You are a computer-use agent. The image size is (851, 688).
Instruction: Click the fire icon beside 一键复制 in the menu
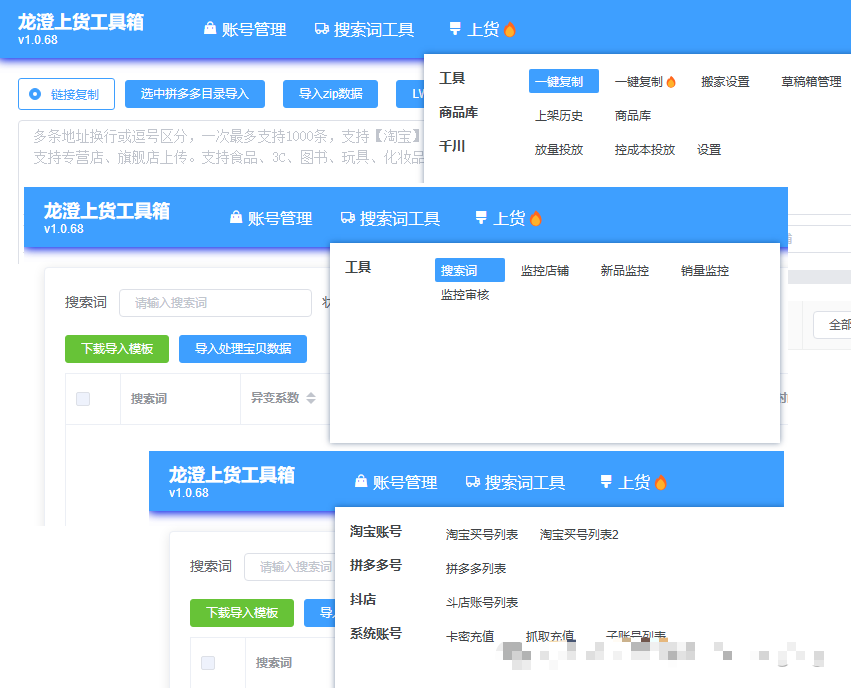(x=671, y=82)
